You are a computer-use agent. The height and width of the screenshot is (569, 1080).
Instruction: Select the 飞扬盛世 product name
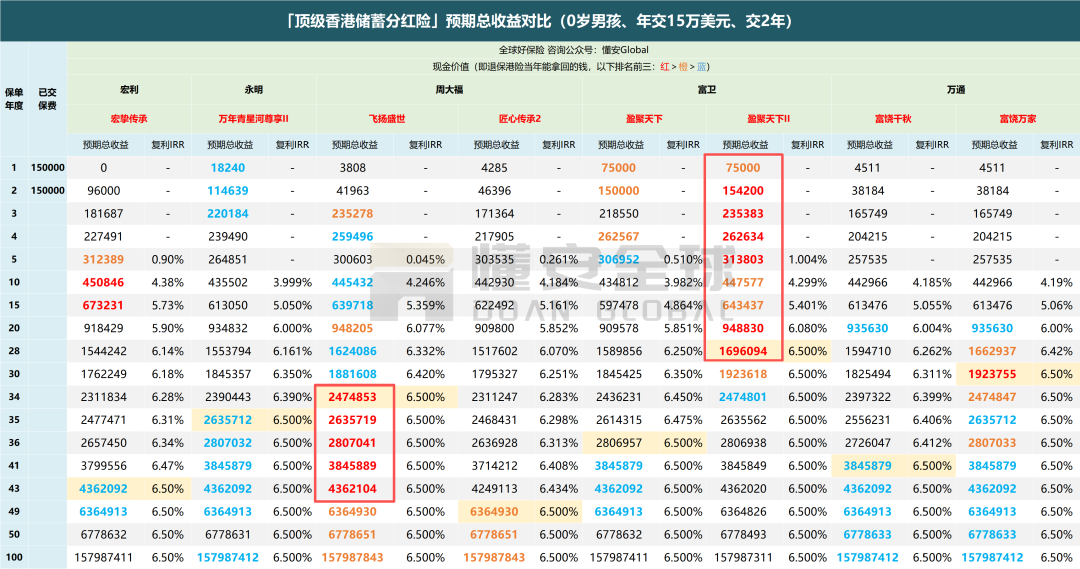pos(387,118)
